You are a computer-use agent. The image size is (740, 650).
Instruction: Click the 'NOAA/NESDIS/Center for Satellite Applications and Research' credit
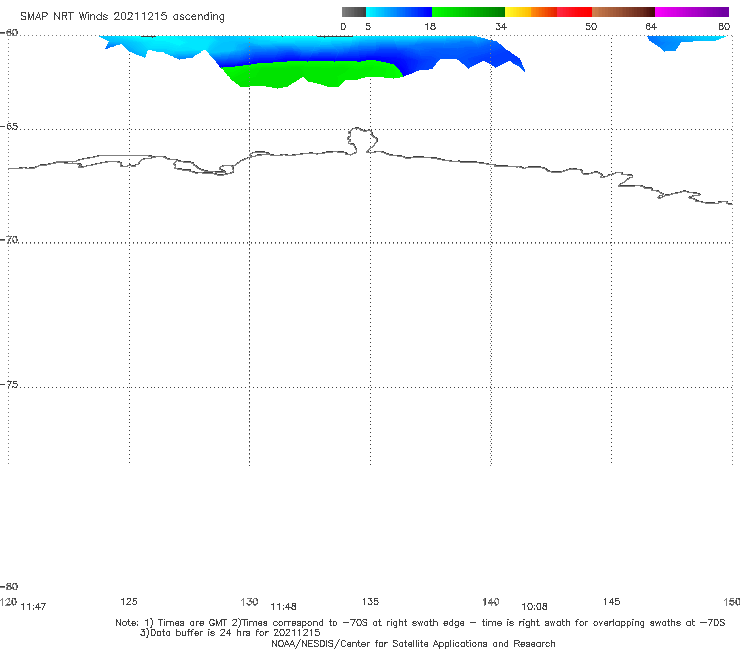click(x=413, y=644)
